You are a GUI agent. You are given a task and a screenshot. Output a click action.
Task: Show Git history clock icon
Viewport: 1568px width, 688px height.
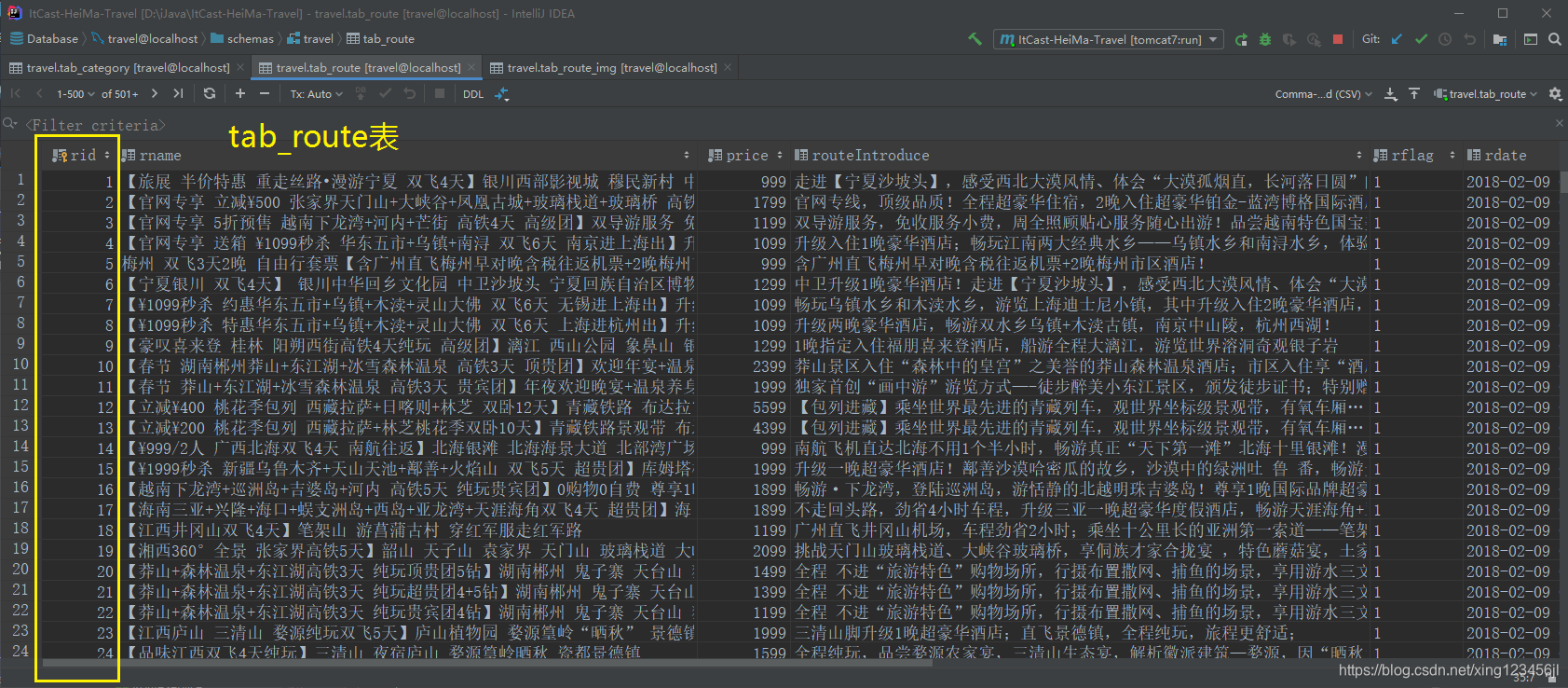pyautogui.click(x=1445, y=39)
